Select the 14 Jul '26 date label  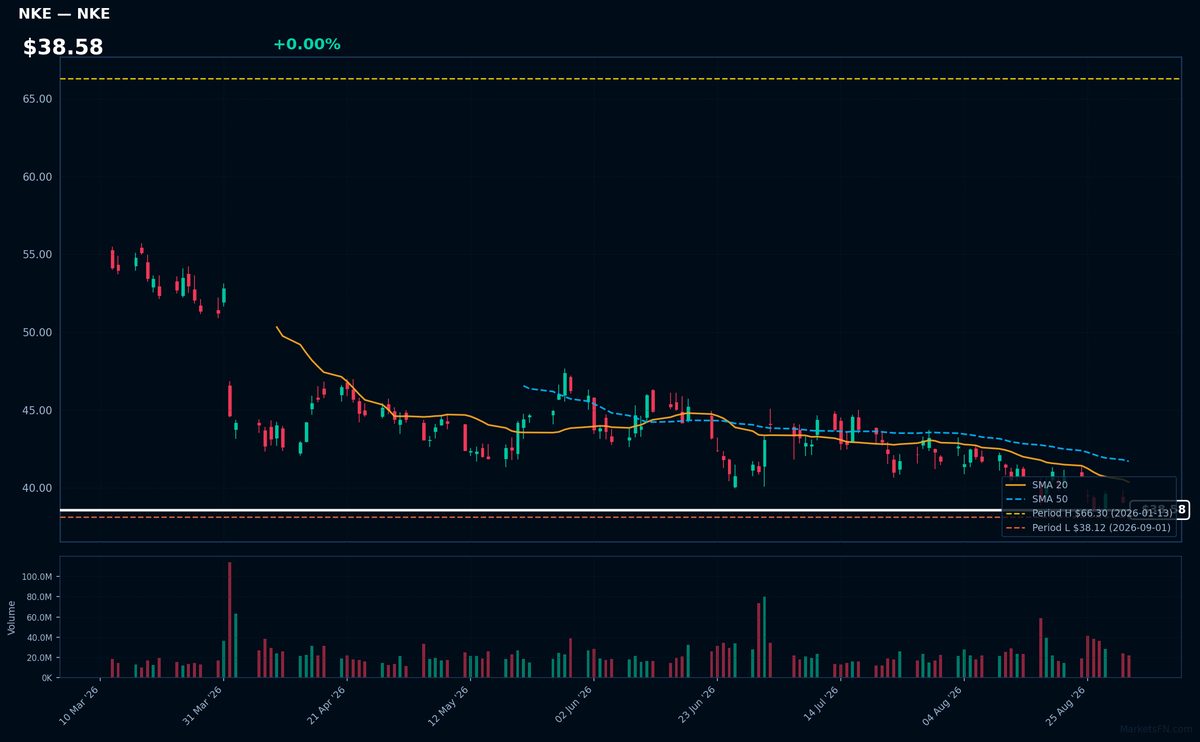(819, 706)
